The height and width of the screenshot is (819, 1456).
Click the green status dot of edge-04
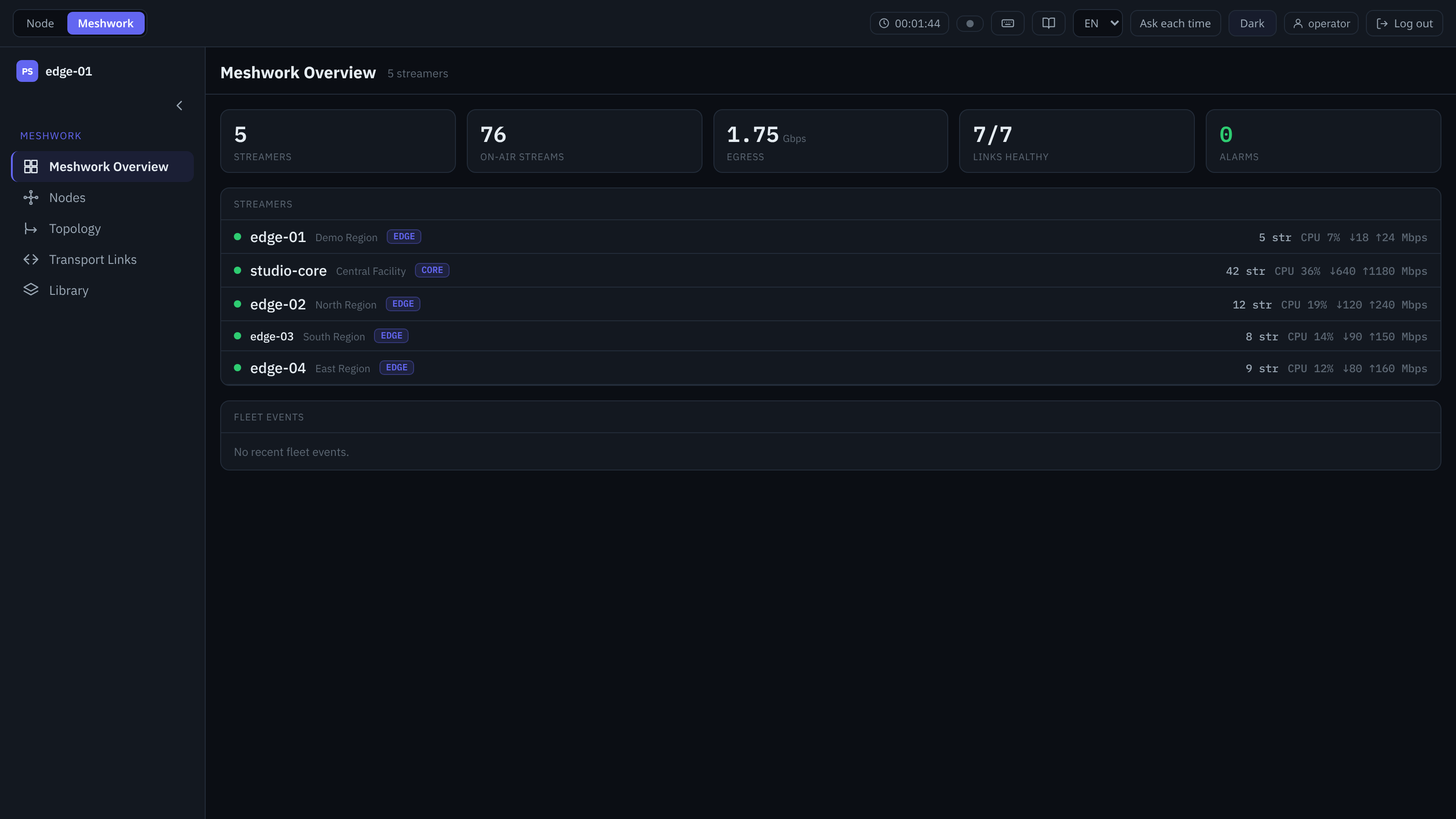238,368
